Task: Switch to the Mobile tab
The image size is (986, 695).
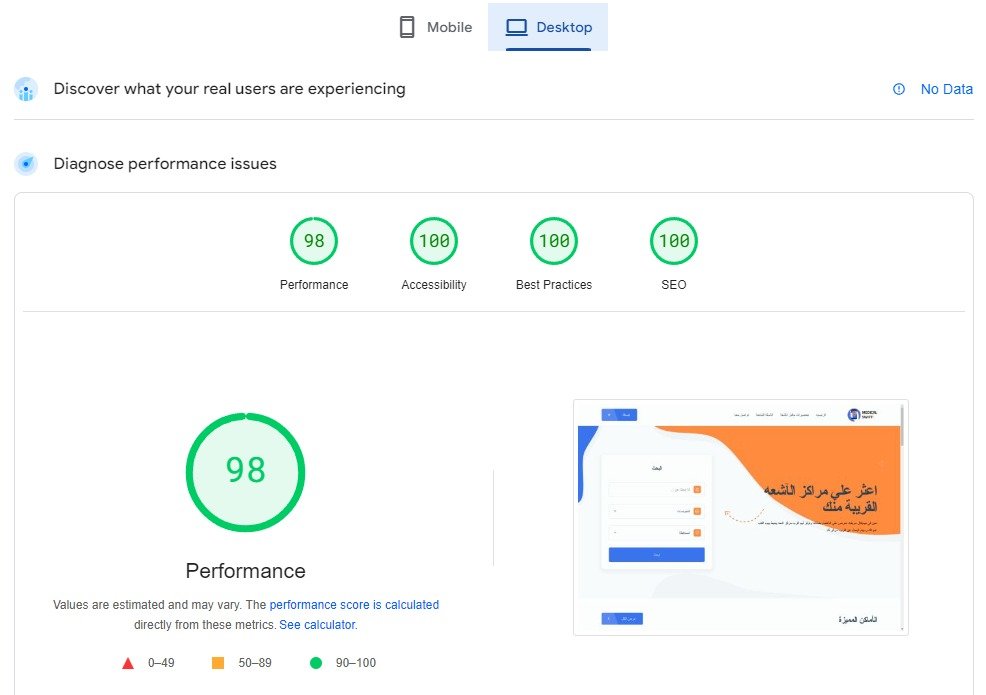Action: (x=435, y=28)
